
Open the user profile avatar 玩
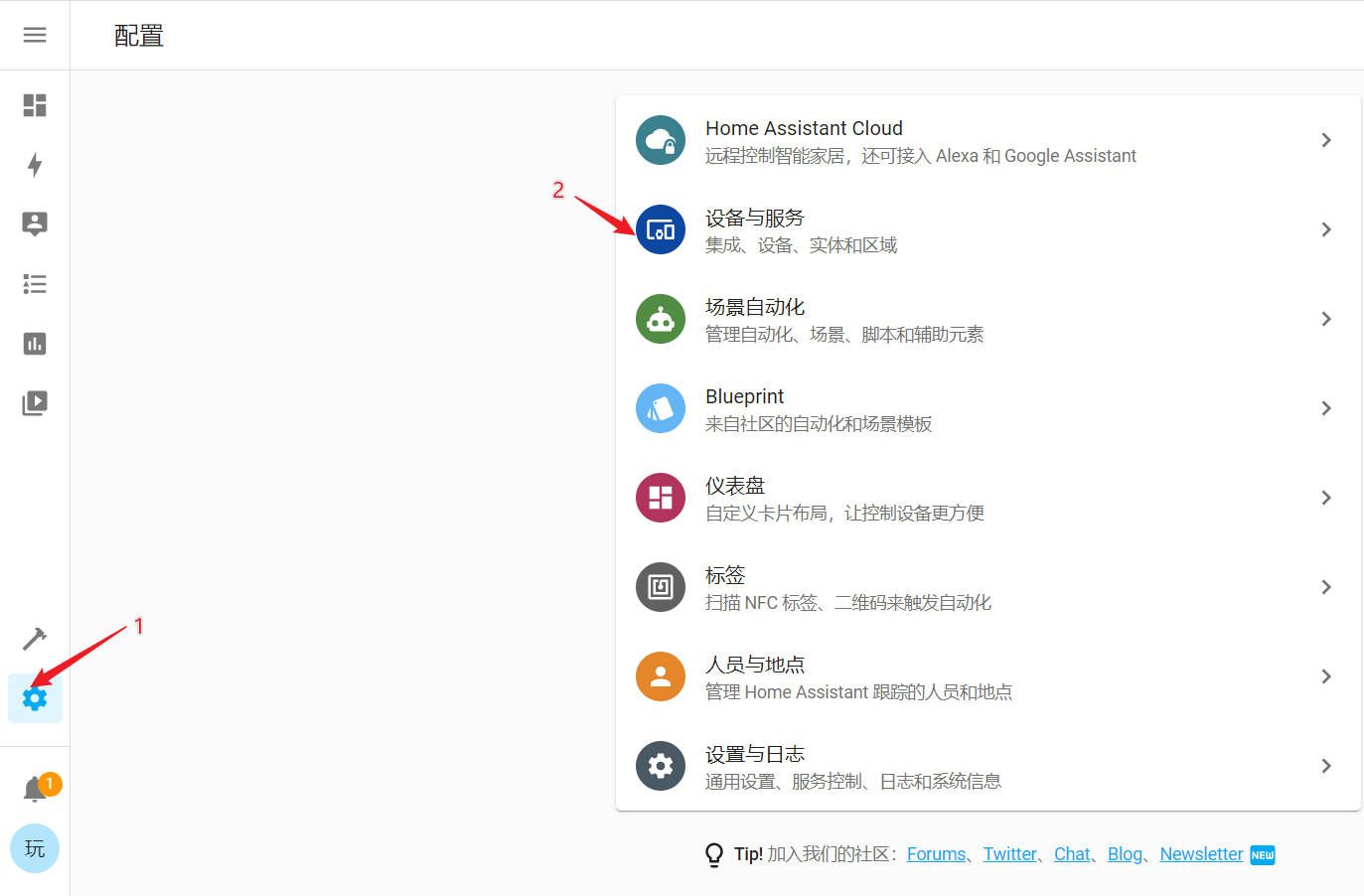click(x=35, y=848)
